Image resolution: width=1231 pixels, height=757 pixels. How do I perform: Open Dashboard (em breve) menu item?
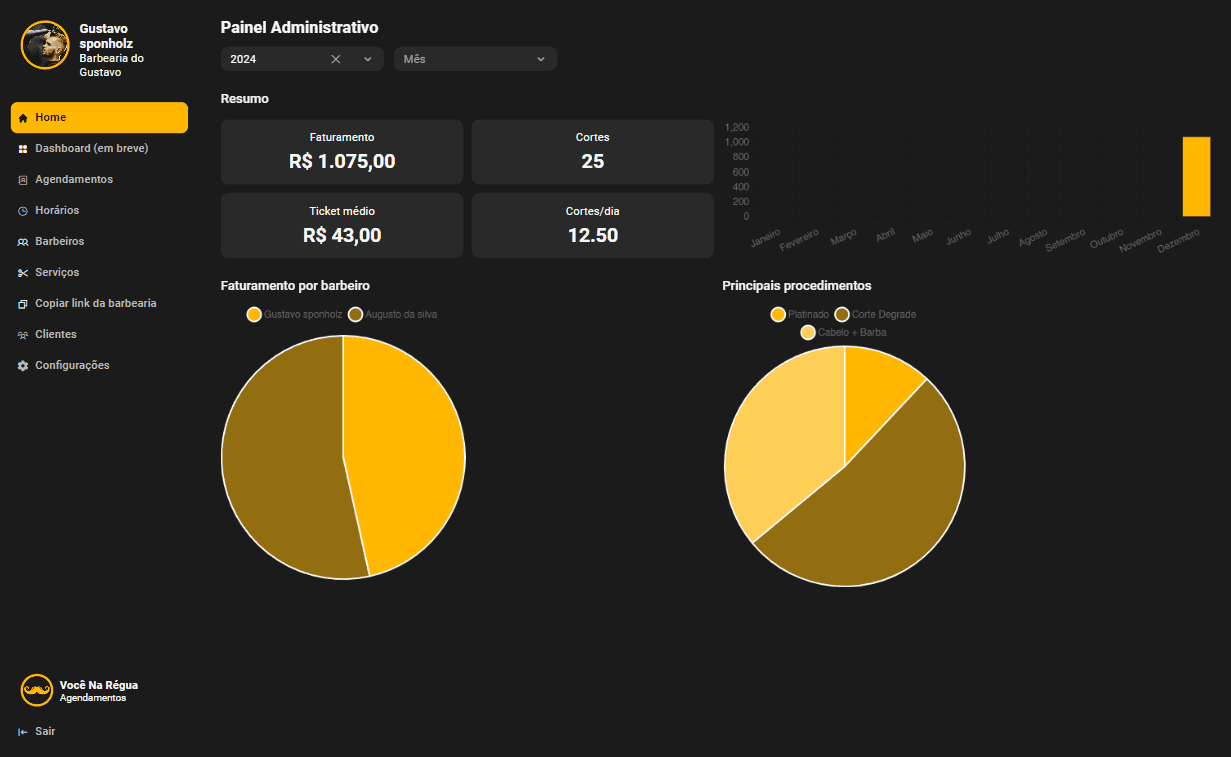click(x=99, y=148)
